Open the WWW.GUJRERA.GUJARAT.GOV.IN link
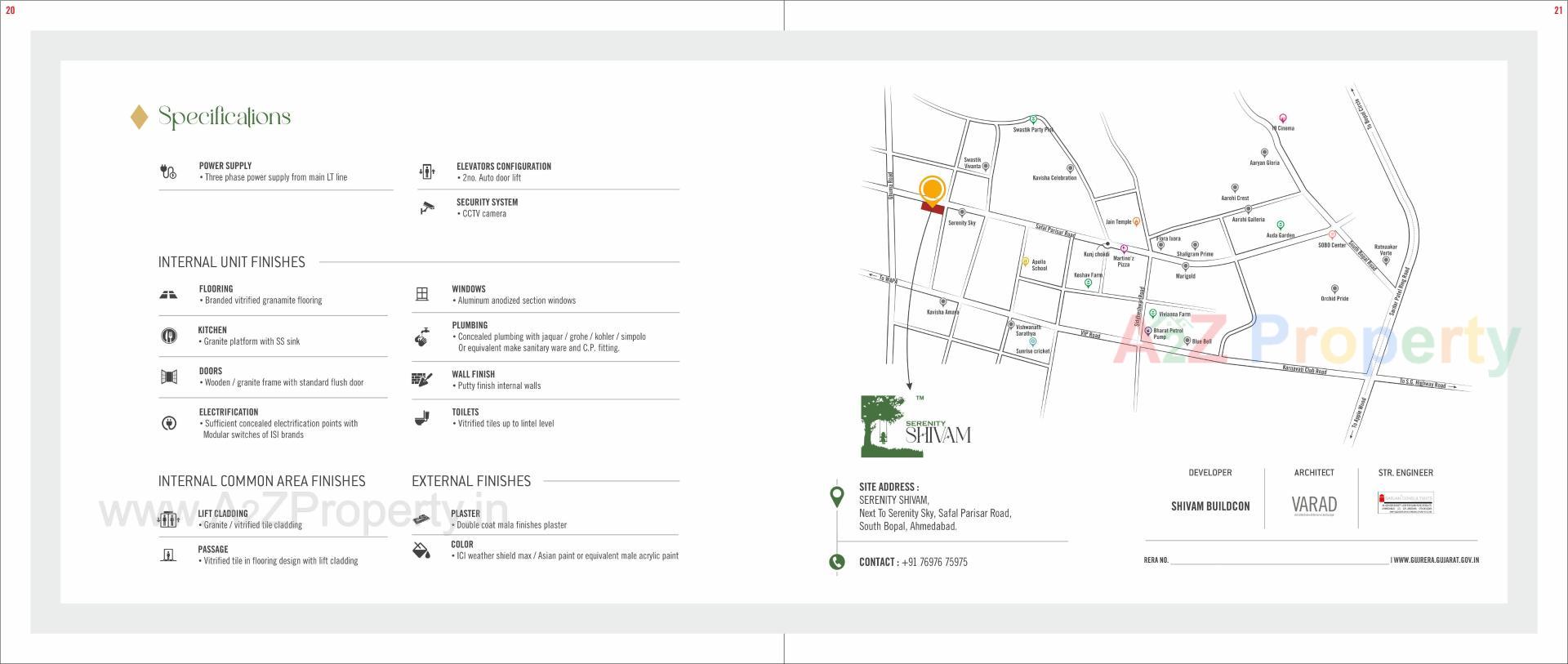The height and width of the screenshot is (664, 1568). tap(1437, 560)
